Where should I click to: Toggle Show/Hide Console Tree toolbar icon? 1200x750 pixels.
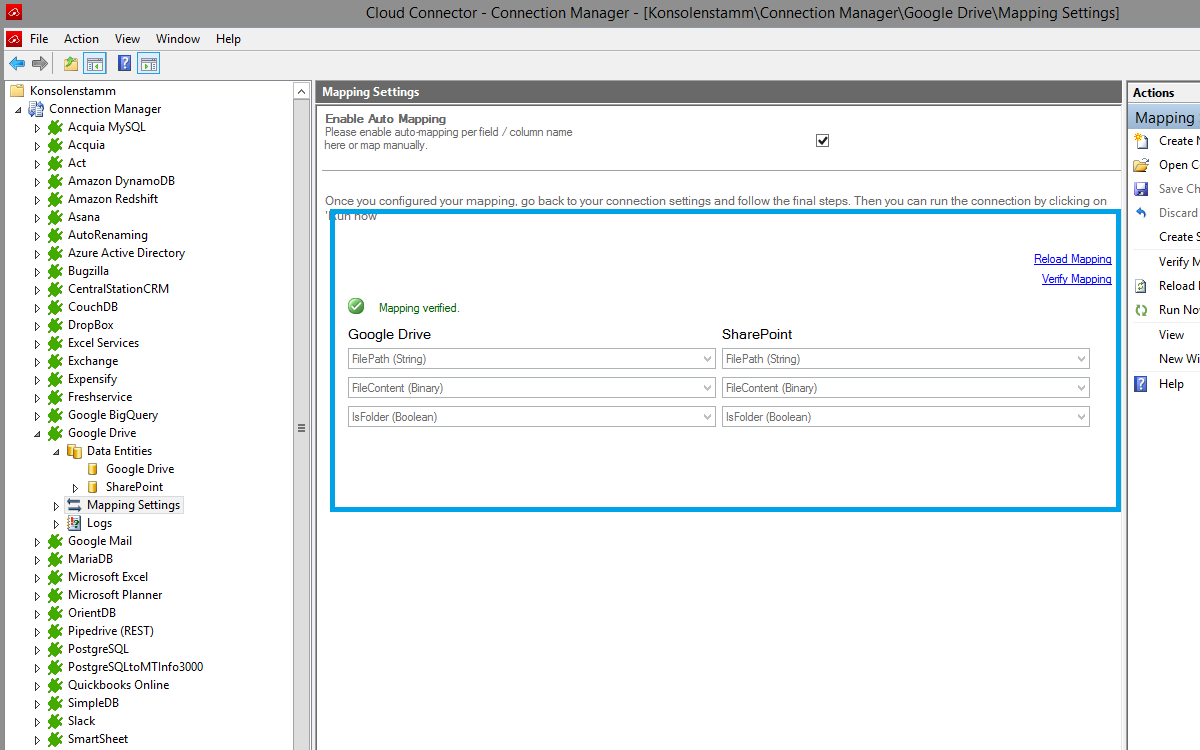[95, 64]
